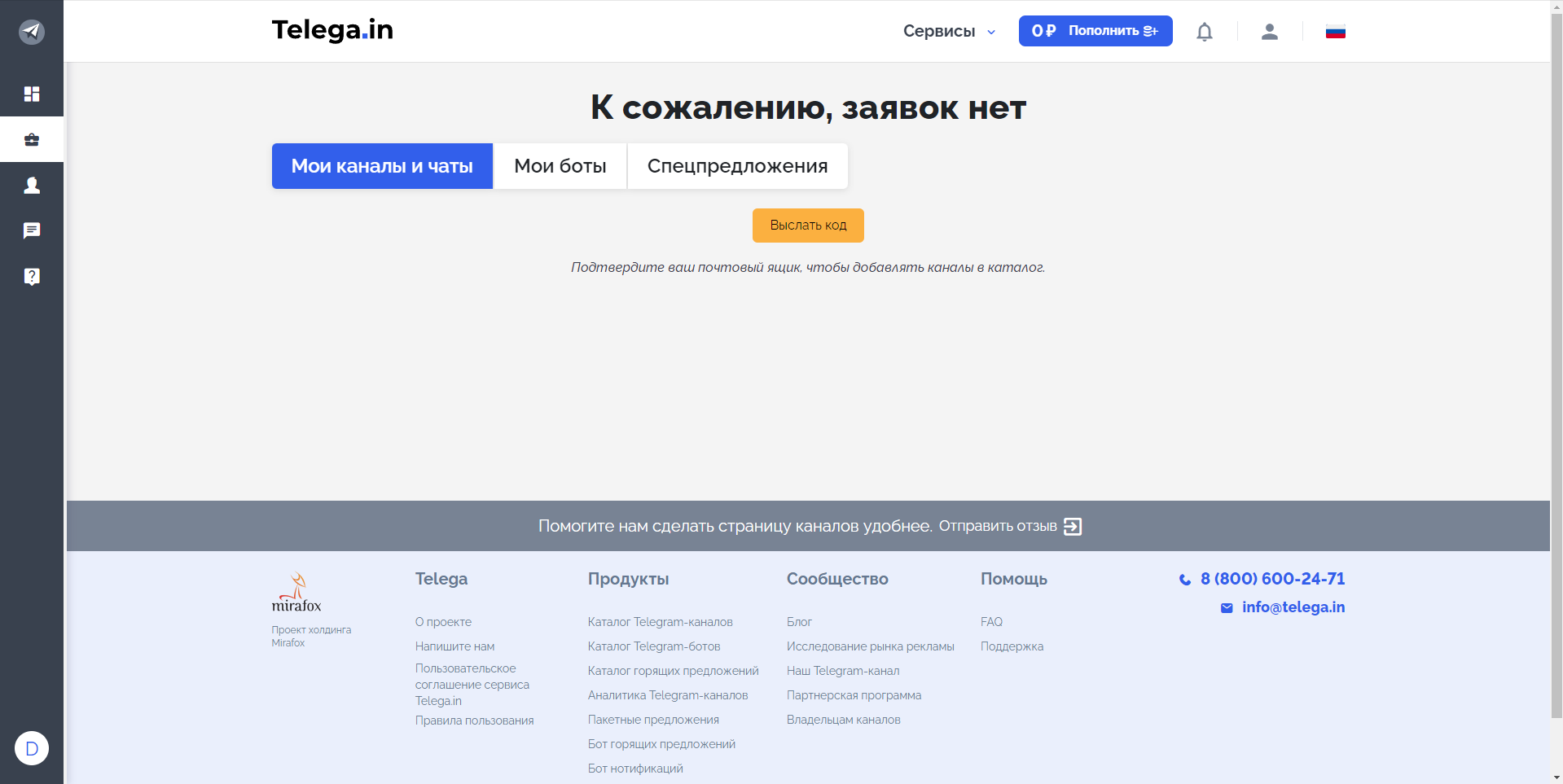
Task: Click Отправить отзыв link
Action: tap(1010, 526)
